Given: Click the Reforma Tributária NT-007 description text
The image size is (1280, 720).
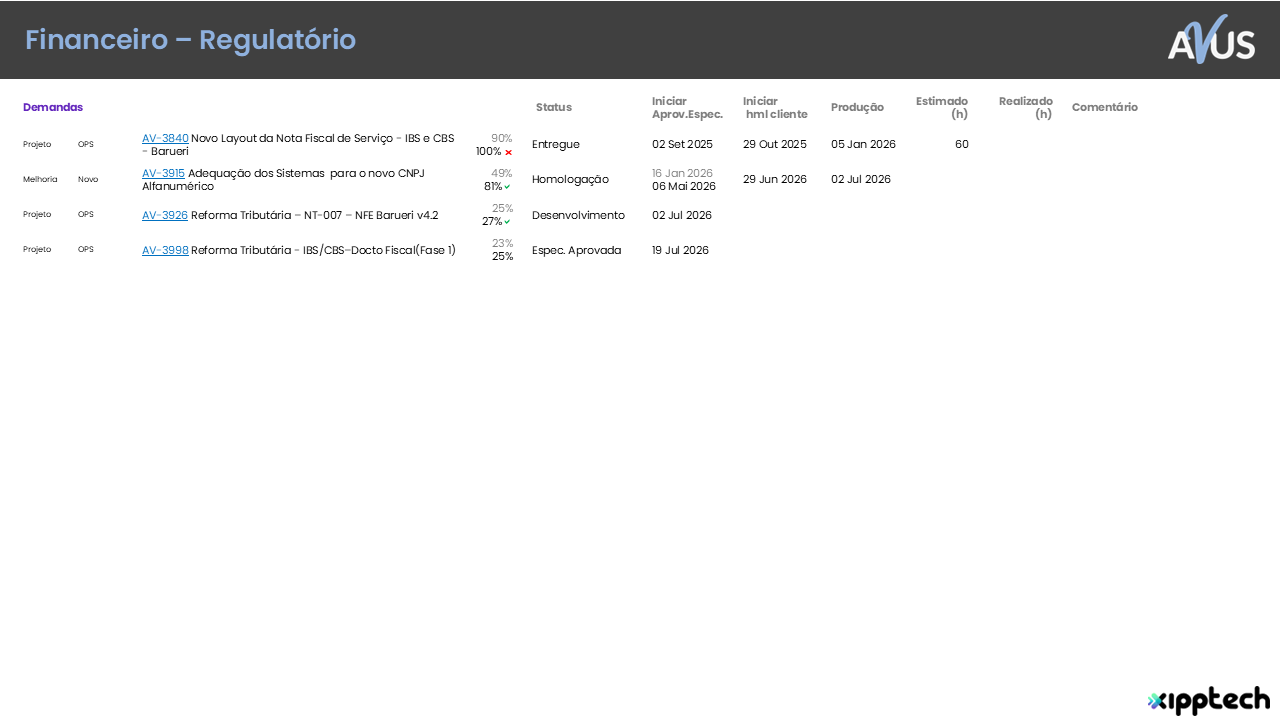Looking at the screenshot, I should coord(314,215).
